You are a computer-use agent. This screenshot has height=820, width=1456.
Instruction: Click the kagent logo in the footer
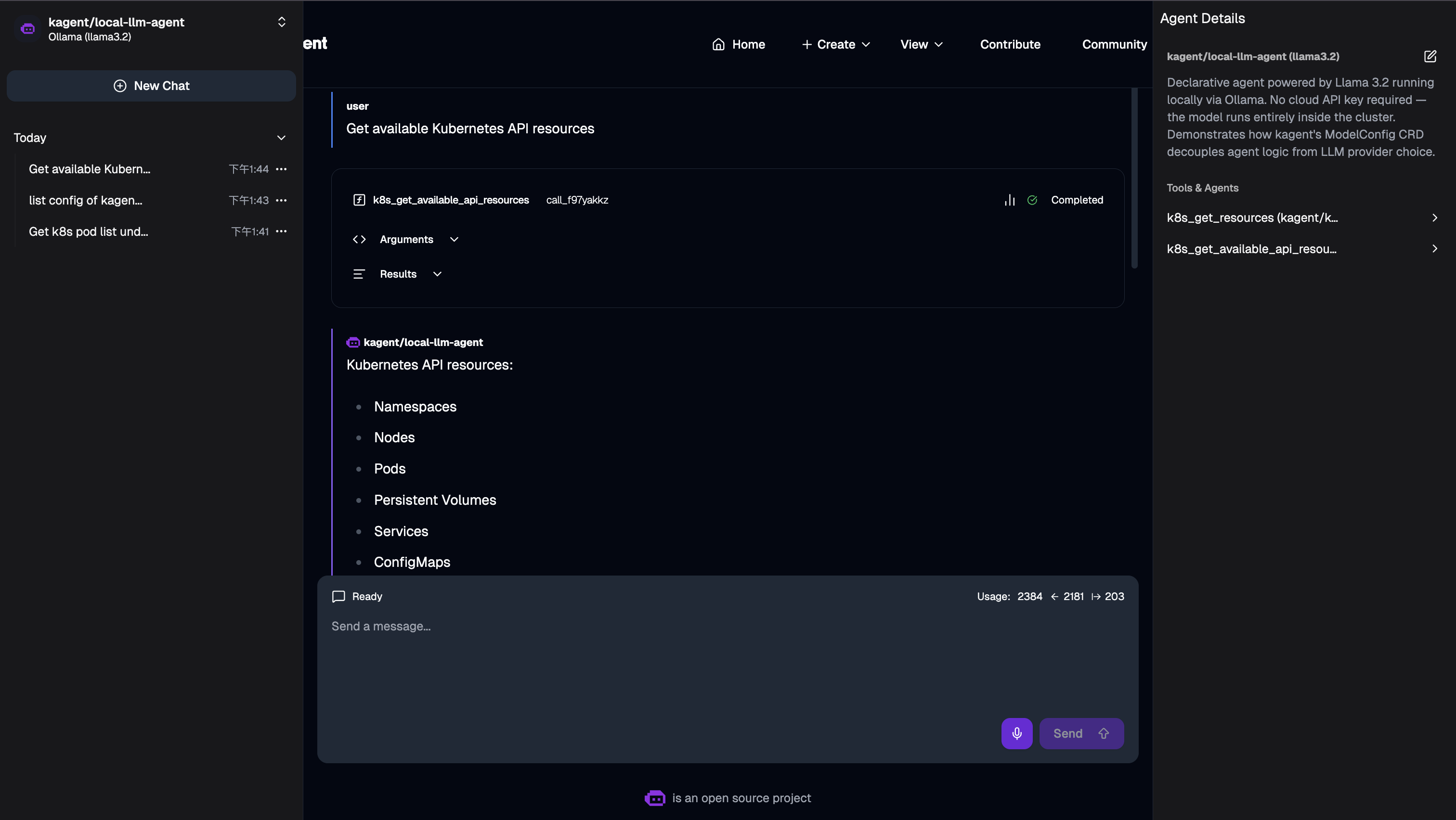click(654, 798)
